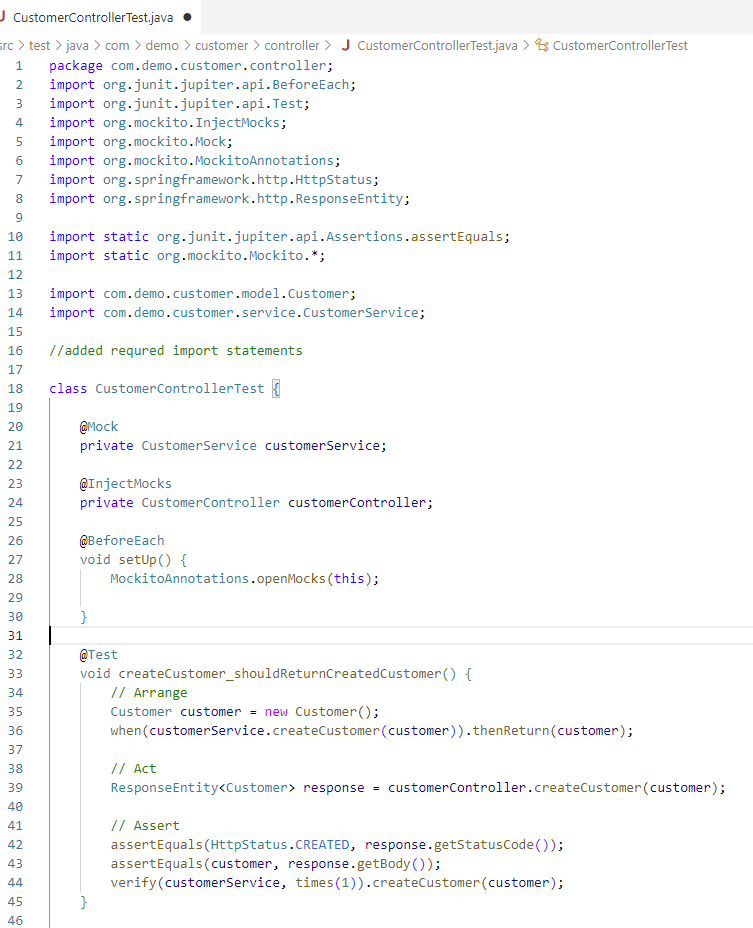Click 'CREATED' constant on line 42

coord(323,845)
